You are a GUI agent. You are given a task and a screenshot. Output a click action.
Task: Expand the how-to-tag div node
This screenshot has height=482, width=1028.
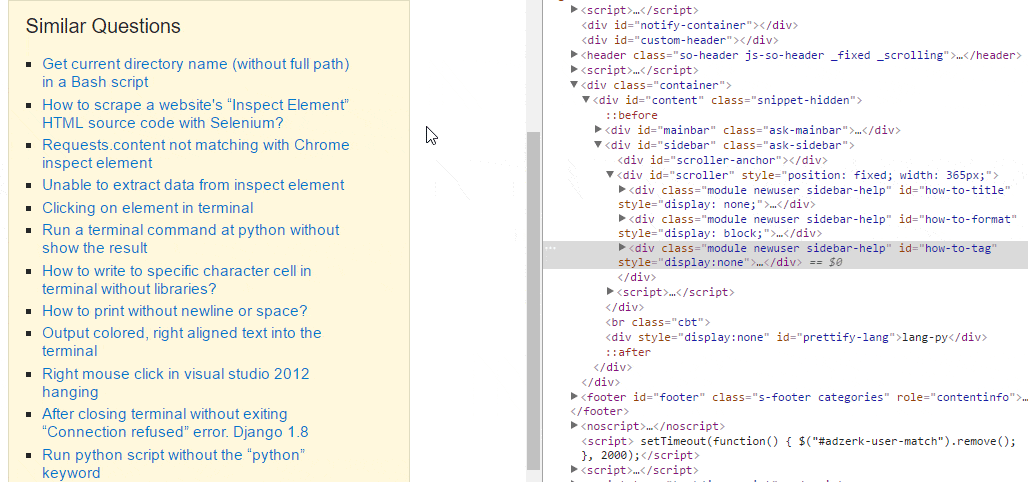point(623,247)
